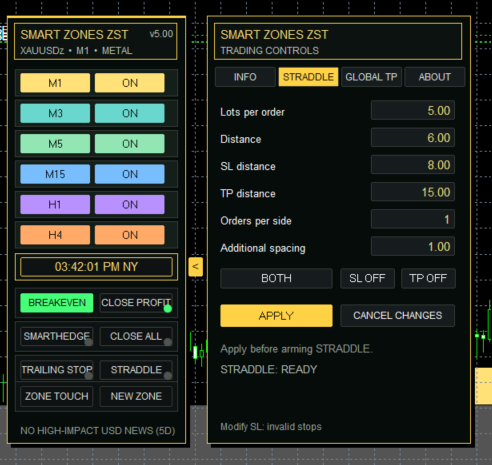The height and width of the screenshot is (465, 492).
Task: Toggle the TP OFF button
Action: (x=428, y=278)
